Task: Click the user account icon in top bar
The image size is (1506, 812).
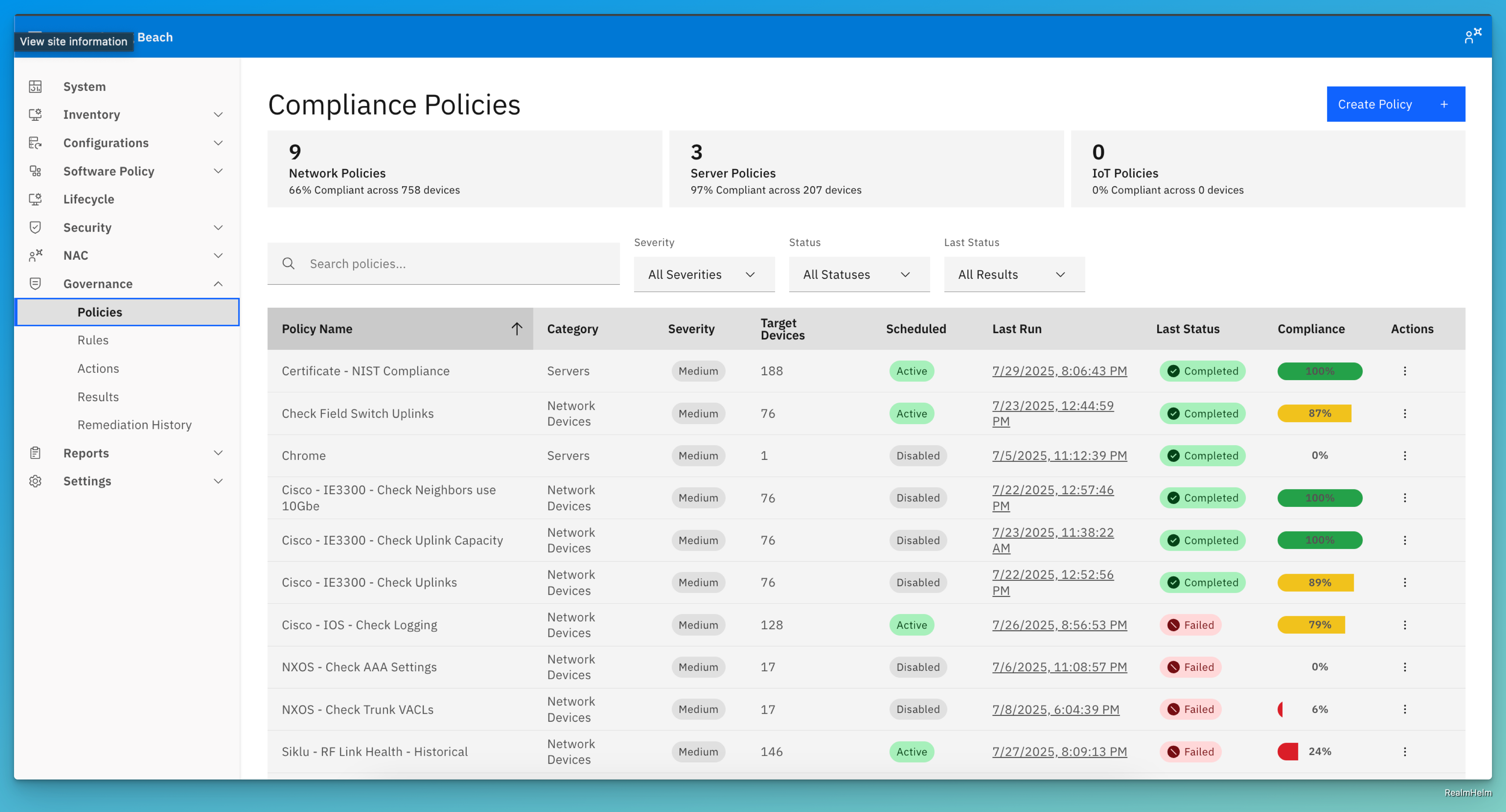Action: (1472, 36)
